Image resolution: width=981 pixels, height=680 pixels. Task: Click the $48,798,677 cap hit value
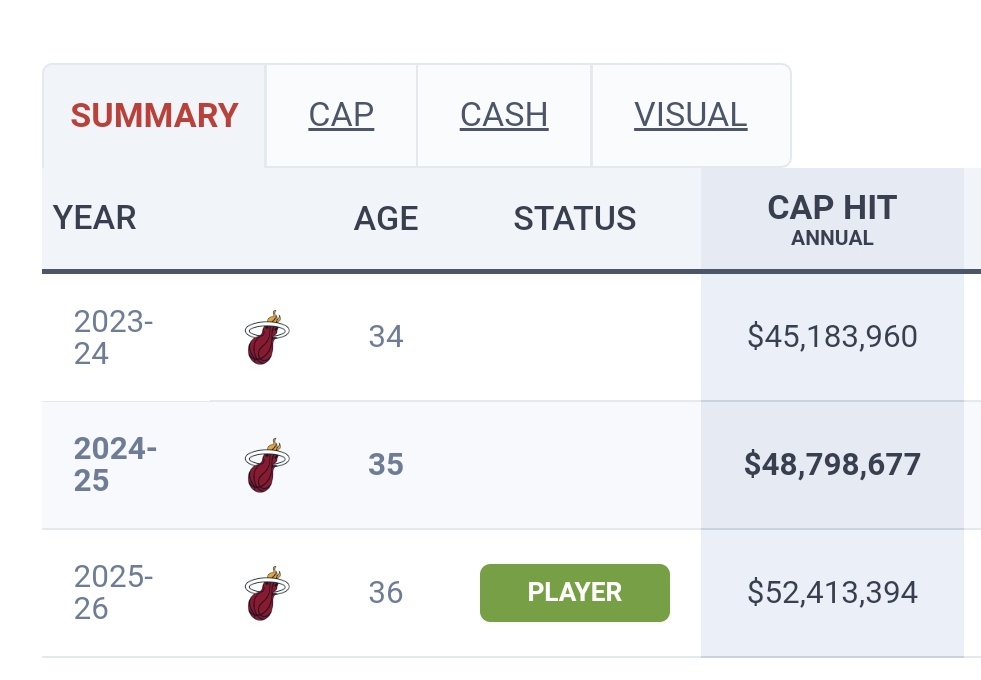[x=832, y=465]
